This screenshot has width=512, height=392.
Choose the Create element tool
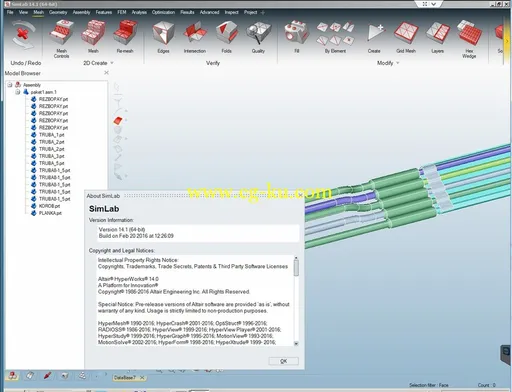point(374,37)
